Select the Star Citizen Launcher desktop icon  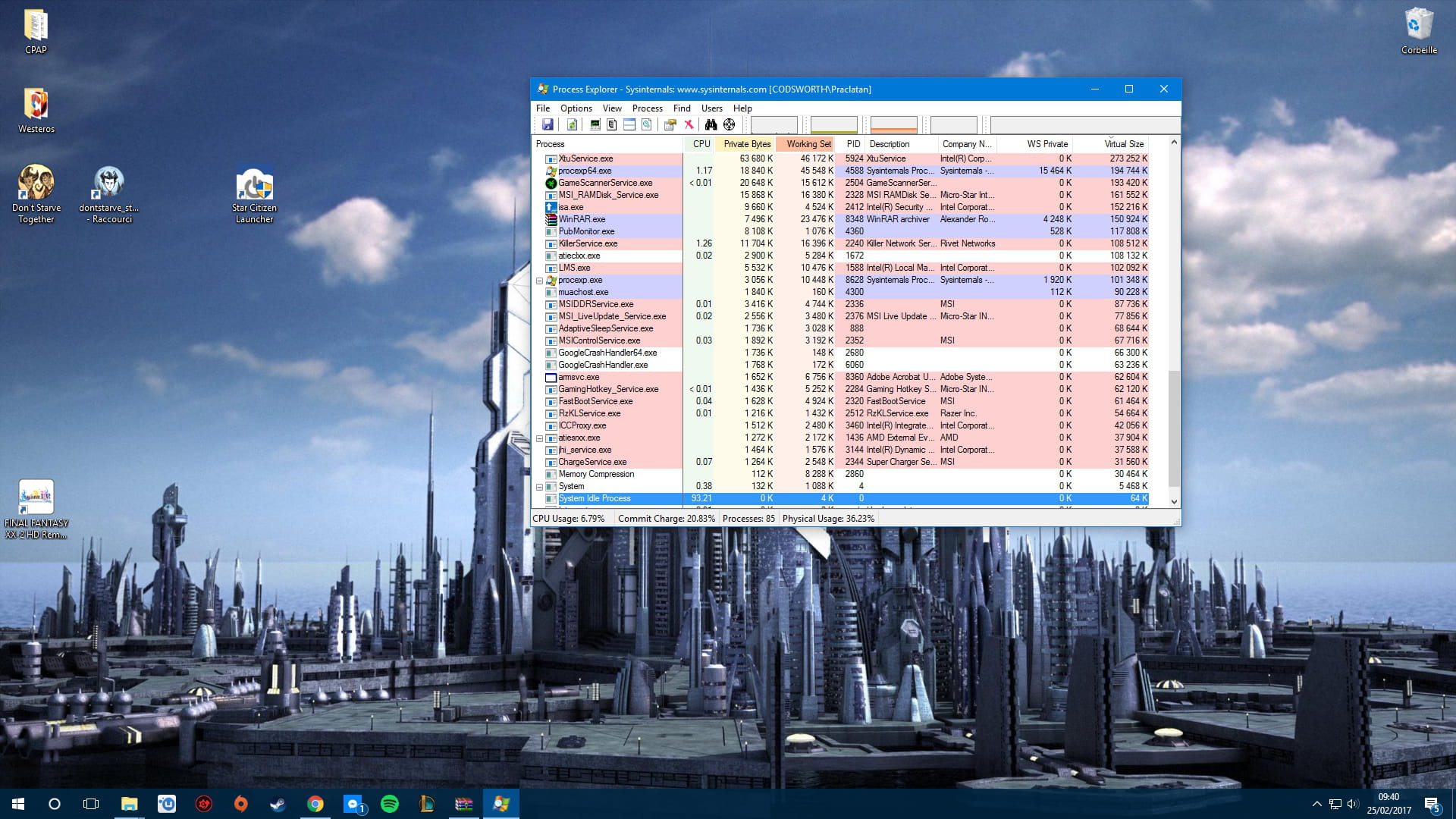click(254, 194)
